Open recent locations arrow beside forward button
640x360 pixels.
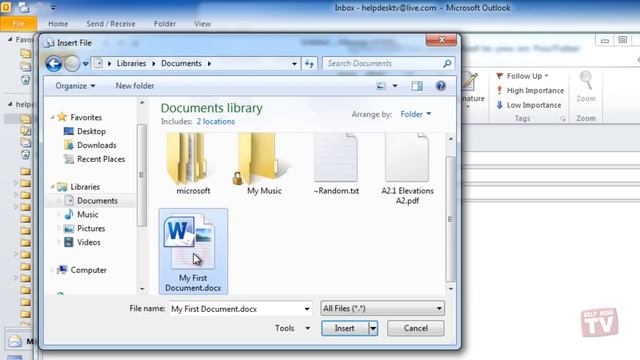[85, 64]
